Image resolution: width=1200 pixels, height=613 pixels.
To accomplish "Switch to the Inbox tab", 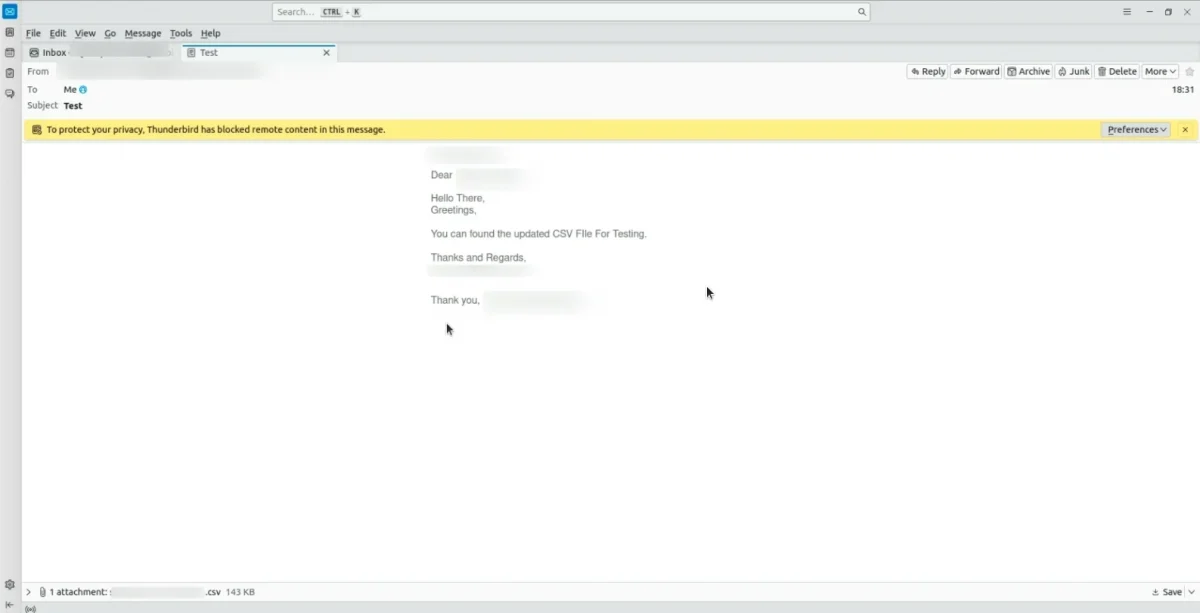I will point(55,52).
